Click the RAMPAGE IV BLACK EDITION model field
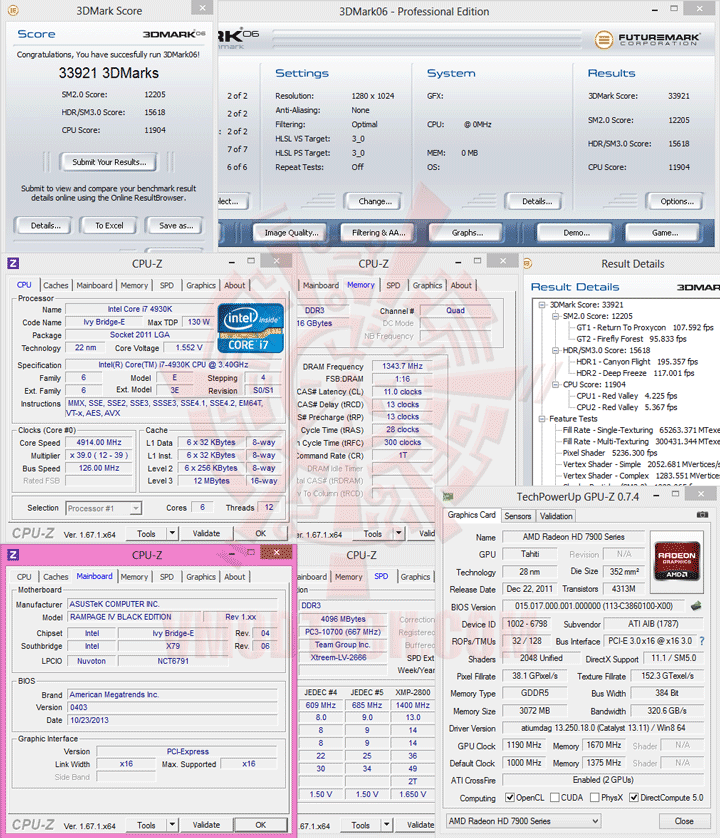 [x=134, y=617]
